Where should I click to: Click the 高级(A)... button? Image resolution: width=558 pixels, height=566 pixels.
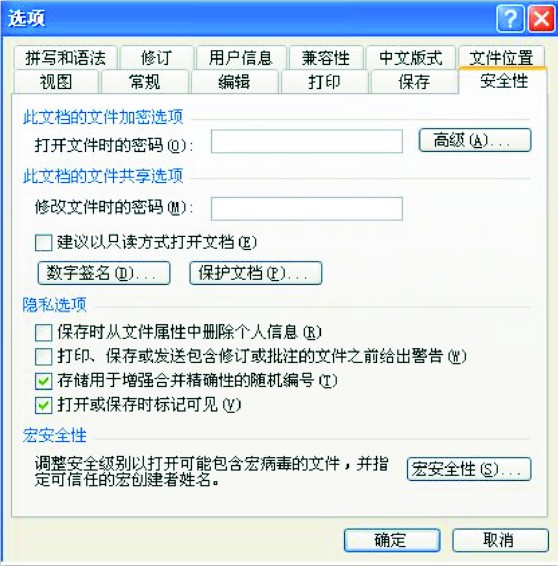[475, 140]
